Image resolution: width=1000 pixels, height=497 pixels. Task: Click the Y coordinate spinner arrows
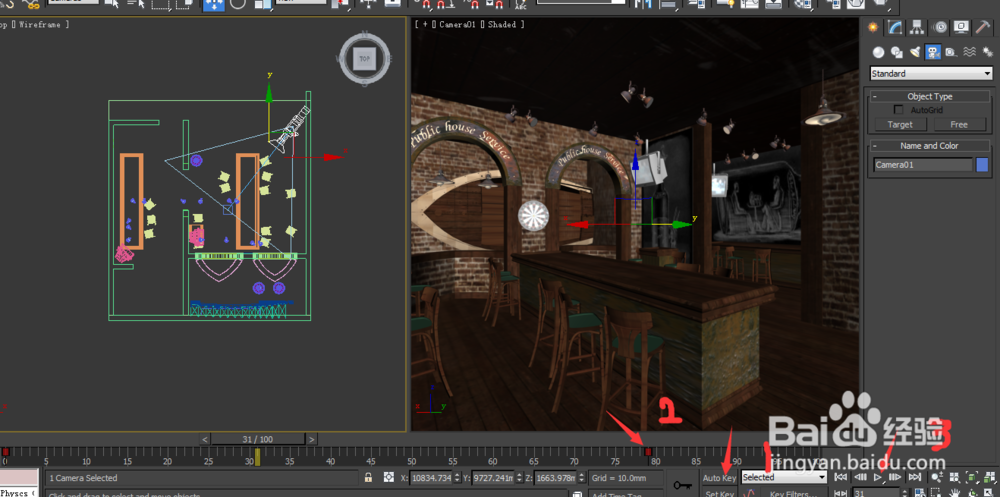point(518,478)
